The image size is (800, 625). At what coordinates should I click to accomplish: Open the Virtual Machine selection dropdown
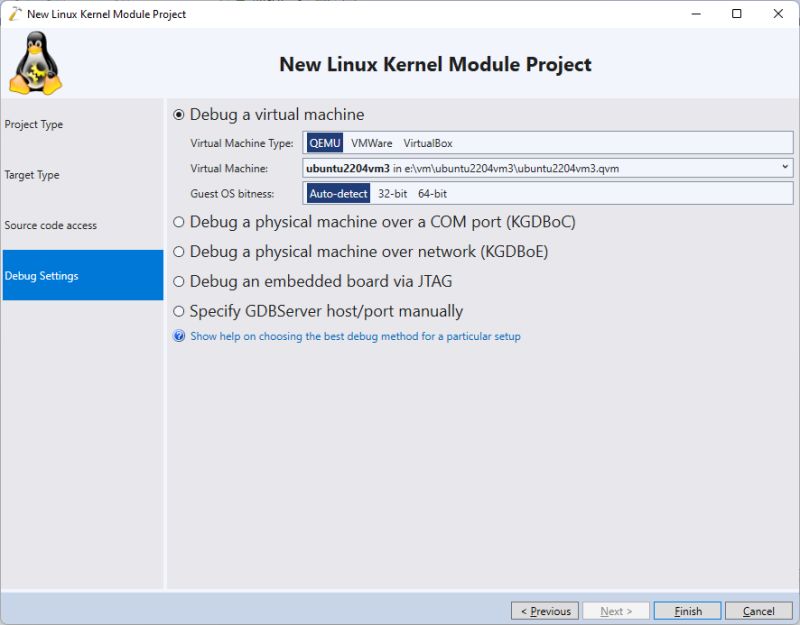coord(784,167)
